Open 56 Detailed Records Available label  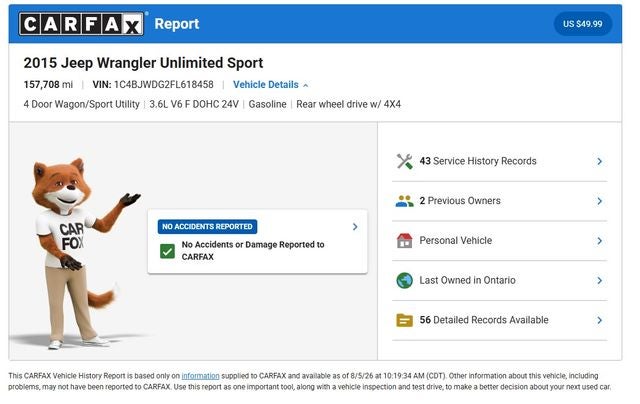click(x=484, y=320)
